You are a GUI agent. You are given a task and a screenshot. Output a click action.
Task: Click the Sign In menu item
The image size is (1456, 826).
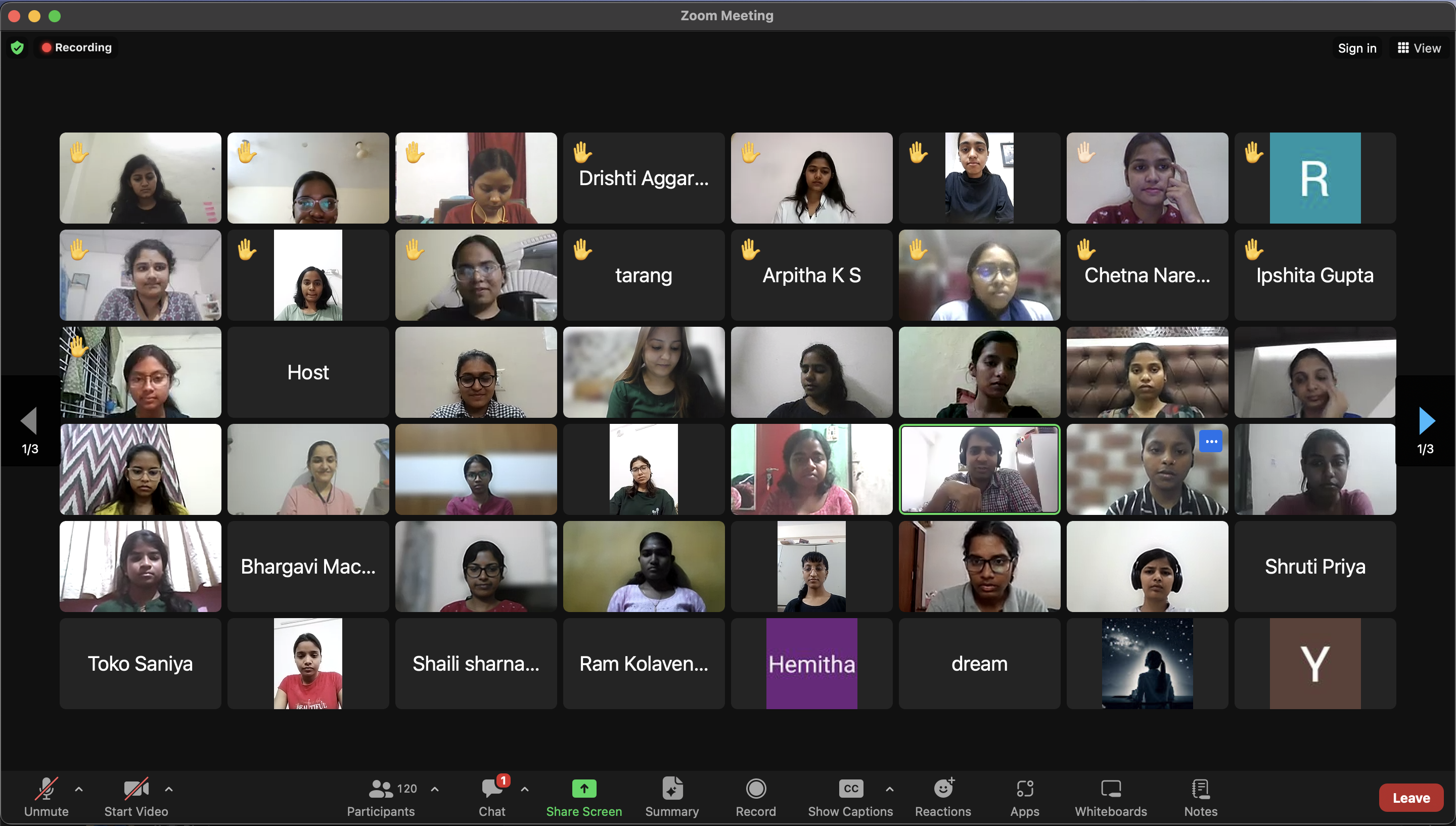point(1356,47)
